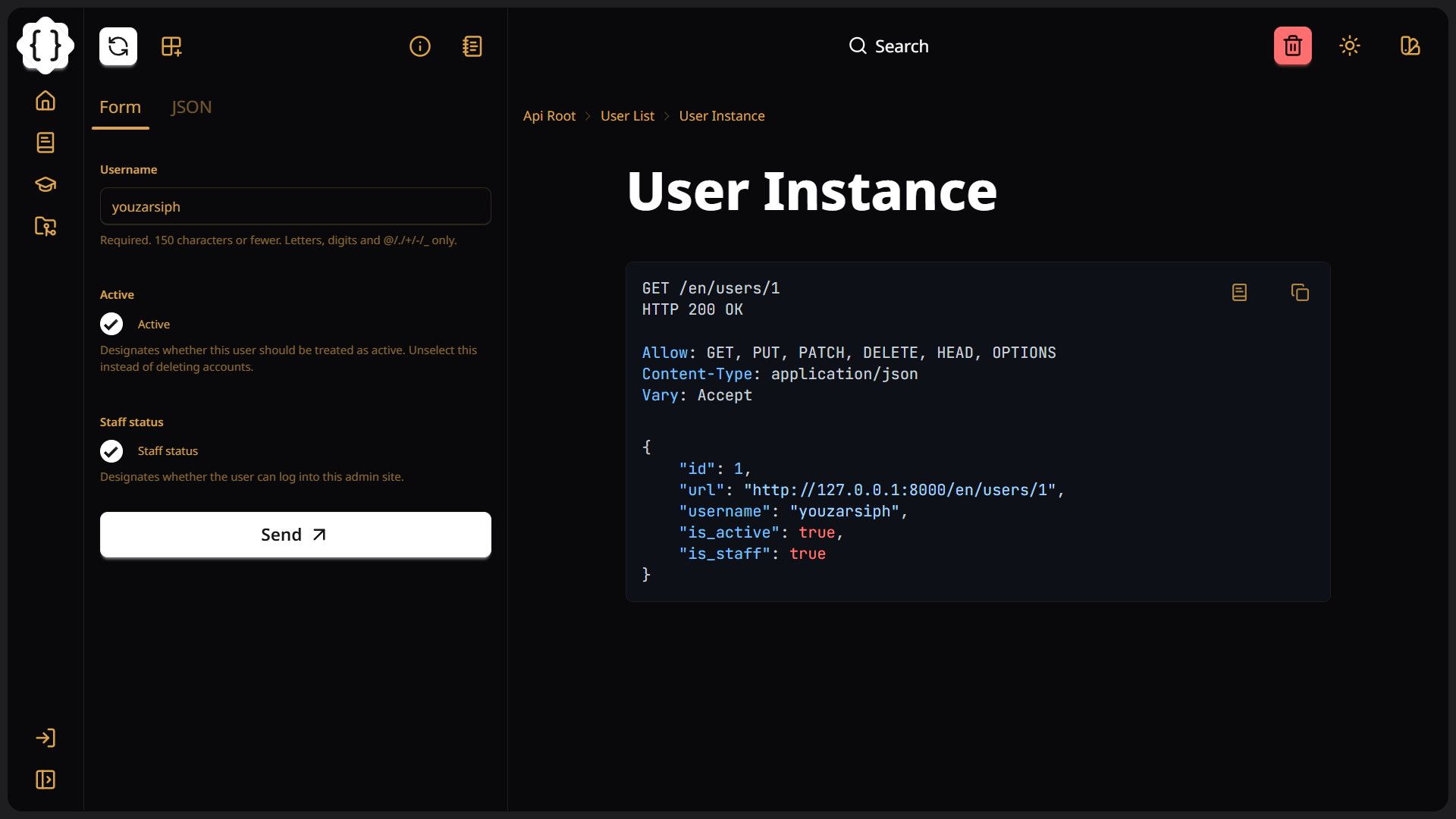Image resolution: width=1456 pixels, height=819 pixels.
Task: Open the graduation cap sidebar icon
Action: click(x=45, y=184)
